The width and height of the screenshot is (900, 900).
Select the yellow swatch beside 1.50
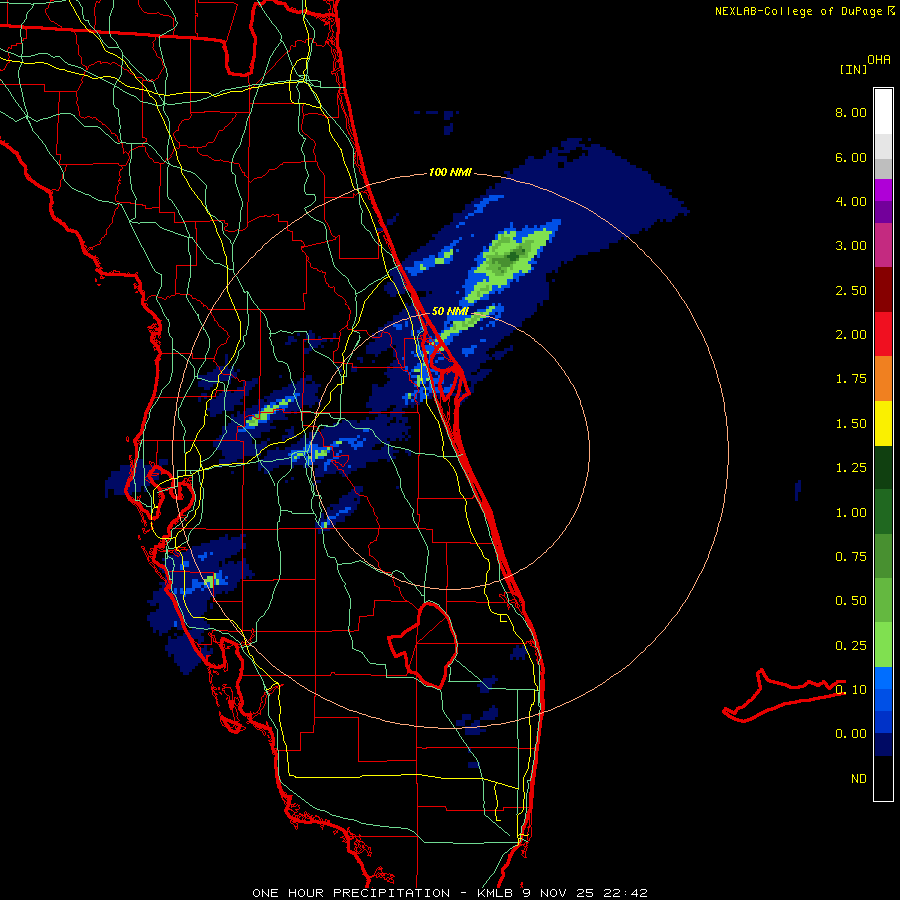[x=883, y=423]
